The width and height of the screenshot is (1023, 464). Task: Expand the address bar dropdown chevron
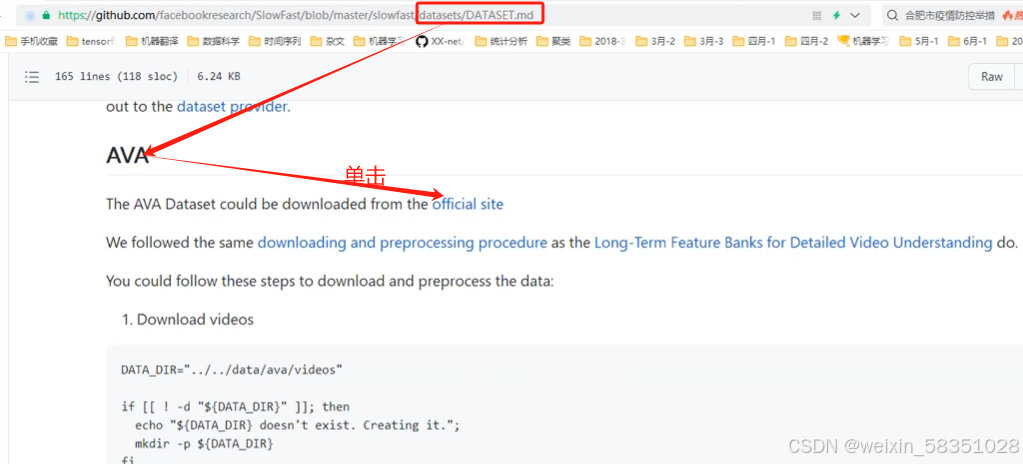point(855,15)
